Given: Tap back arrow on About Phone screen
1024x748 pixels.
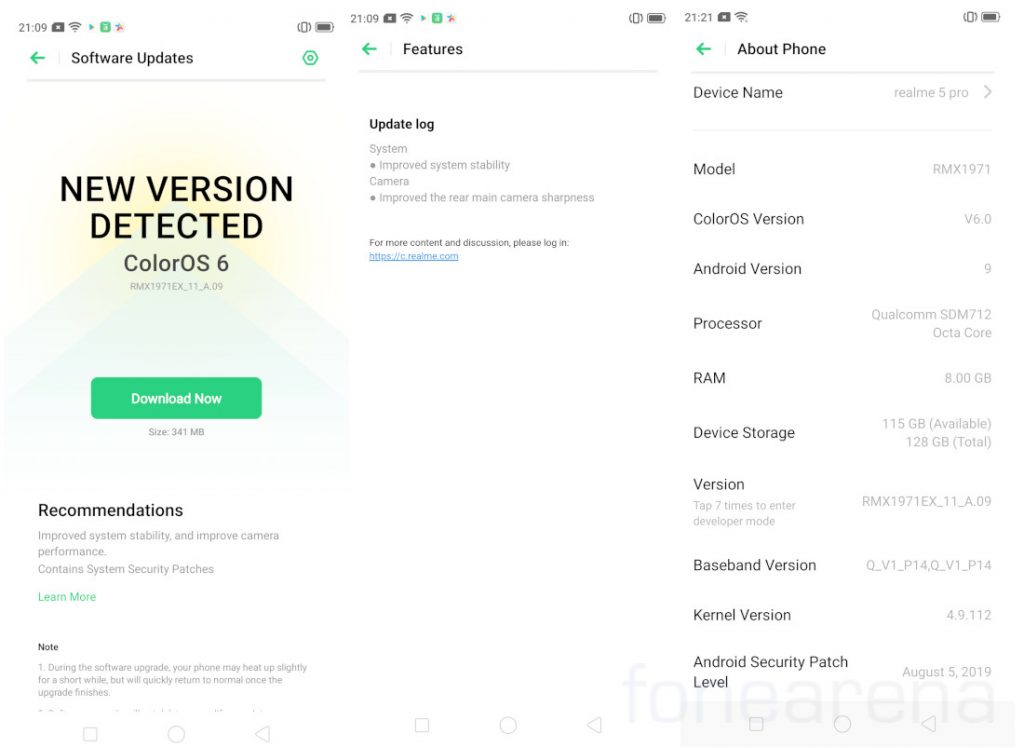Looking at the screenshot, I should click(x=703, y=49).
